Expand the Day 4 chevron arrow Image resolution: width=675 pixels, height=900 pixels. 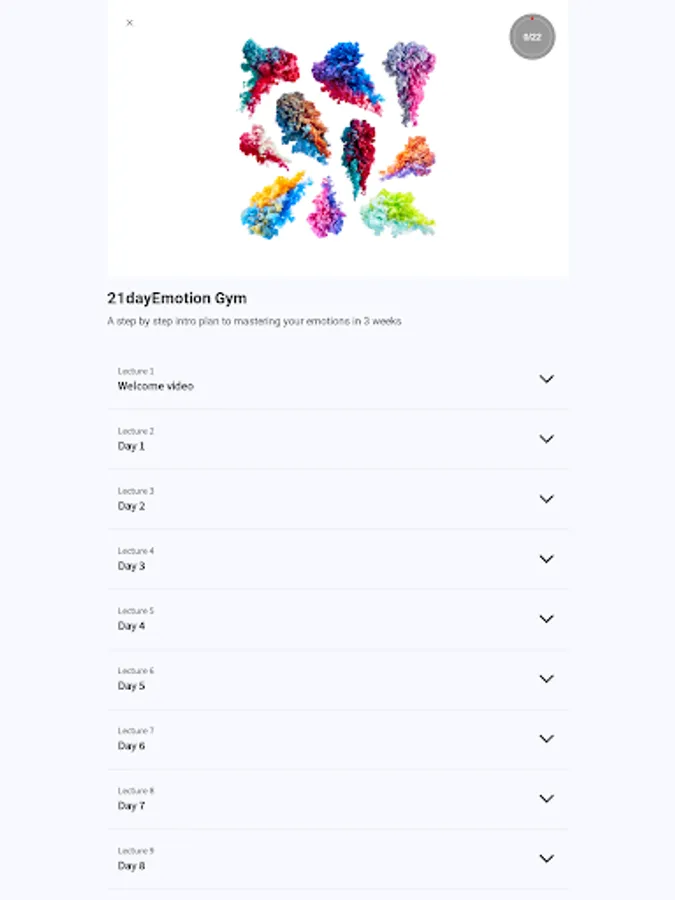coord(546,619)
